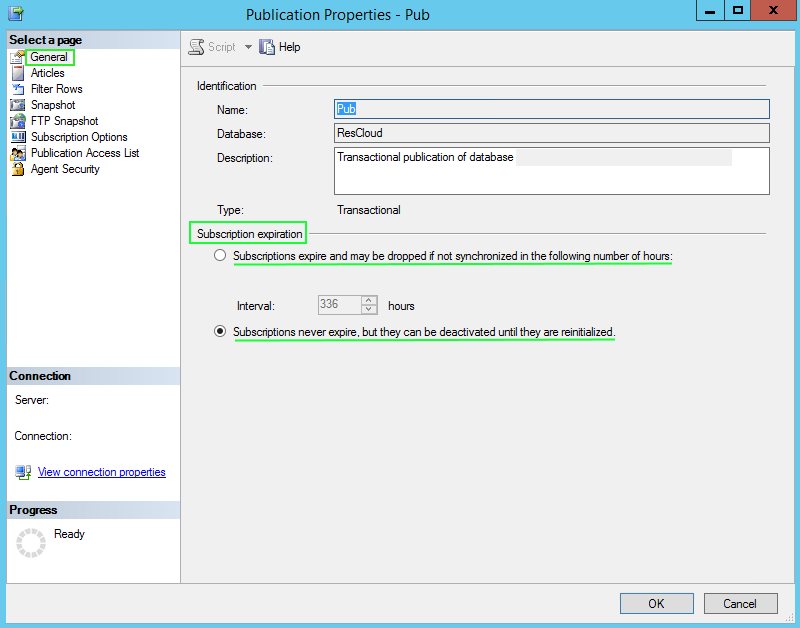Viewport: 800px width, 628px height.
Task: Go to the FTP Snapshot page
Action: [x=64, y=121]
